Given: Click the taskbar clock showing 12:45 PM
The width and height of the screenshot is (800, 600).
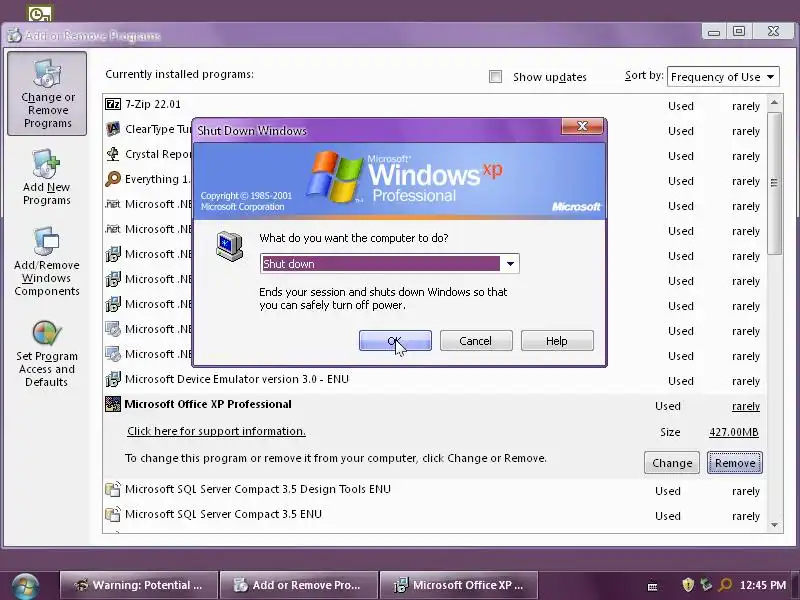Looking at the screenshot, I should coord(763,585).
